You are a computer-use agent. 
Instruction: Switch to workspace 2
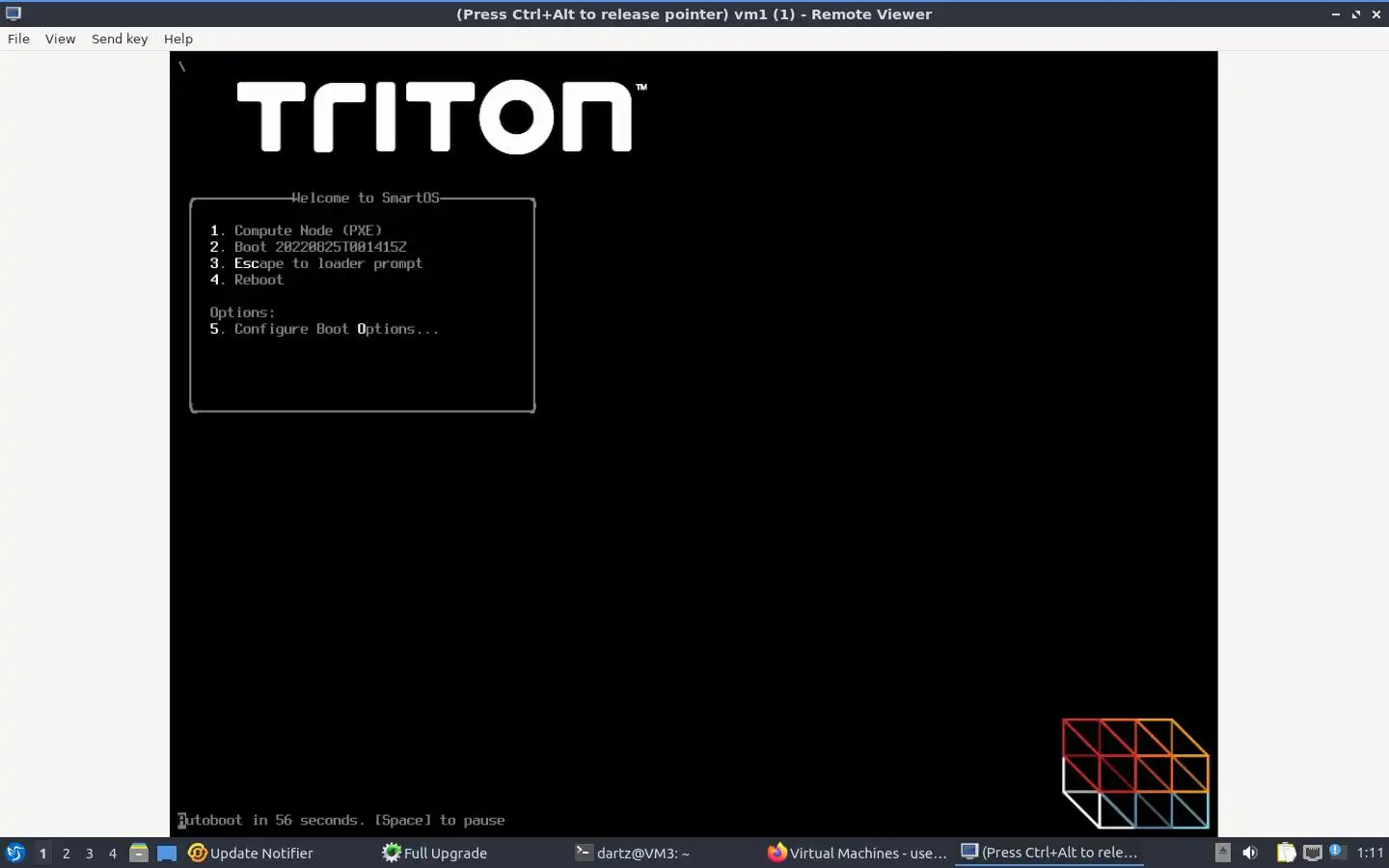coord(66,853)
